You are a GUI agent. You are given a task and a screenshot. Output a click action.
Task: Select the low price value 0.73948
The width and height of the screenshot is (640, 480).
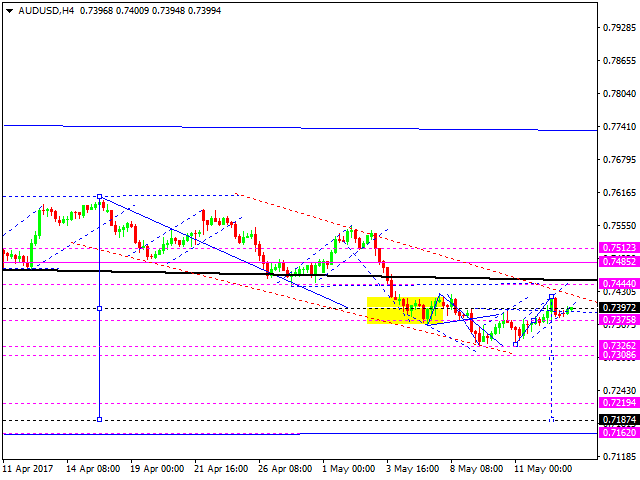pos(168,11)
